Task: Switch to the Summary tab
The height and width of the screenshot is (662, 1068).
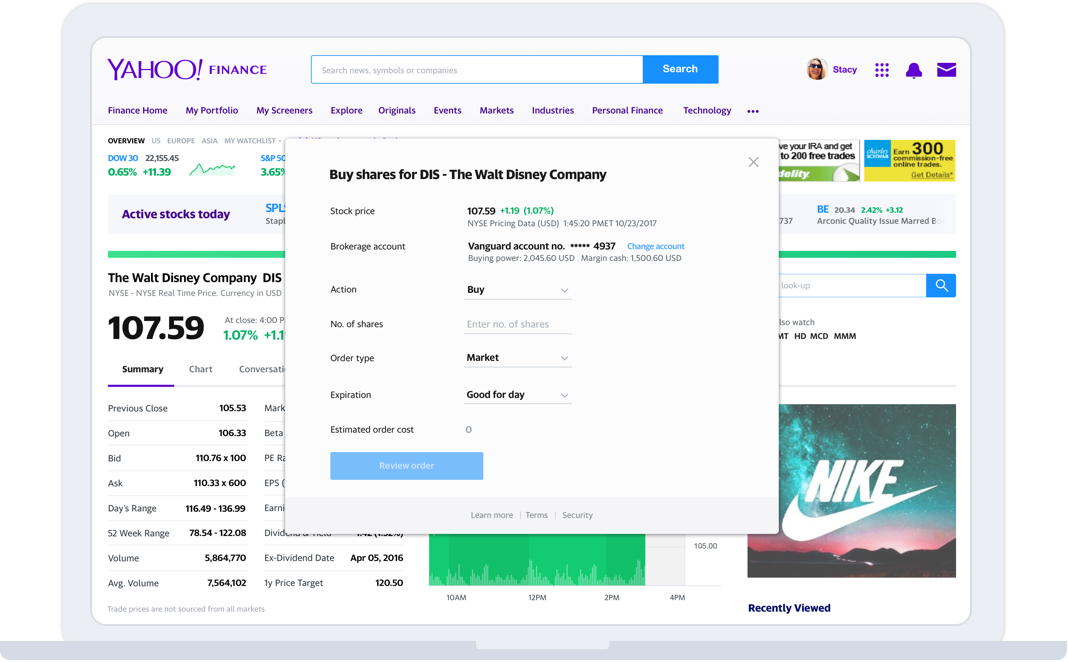Action: pos(142,369)
